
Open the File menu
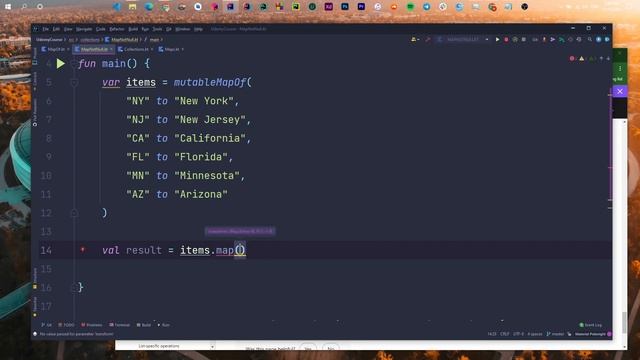(x=45, y=29)
